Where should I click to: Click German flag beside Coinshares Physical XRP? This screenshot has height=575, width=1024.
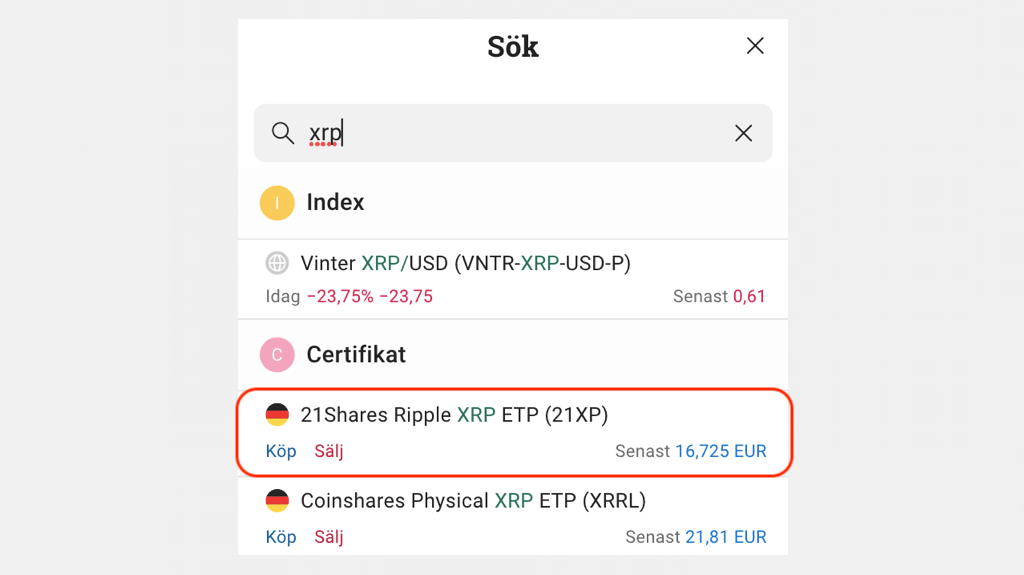click(x=277, y=501)
